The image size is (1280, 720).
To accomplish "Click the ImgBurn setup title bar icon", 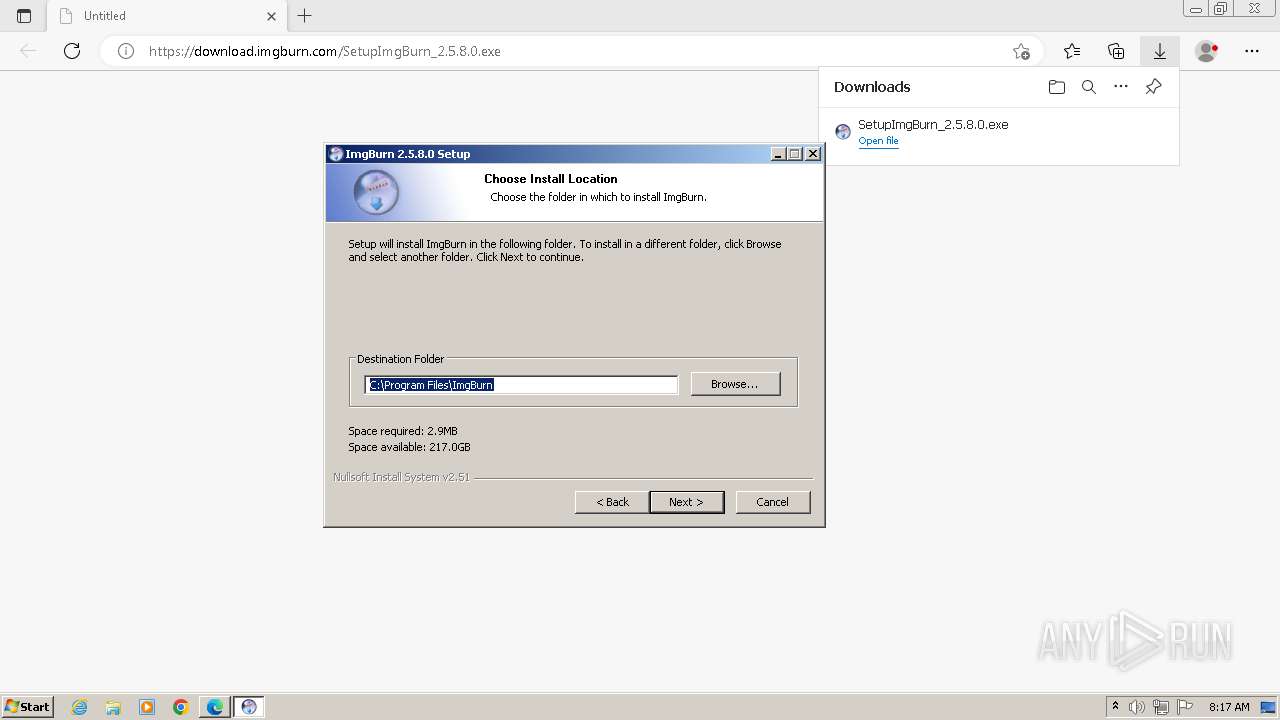I will pos(336,154).
